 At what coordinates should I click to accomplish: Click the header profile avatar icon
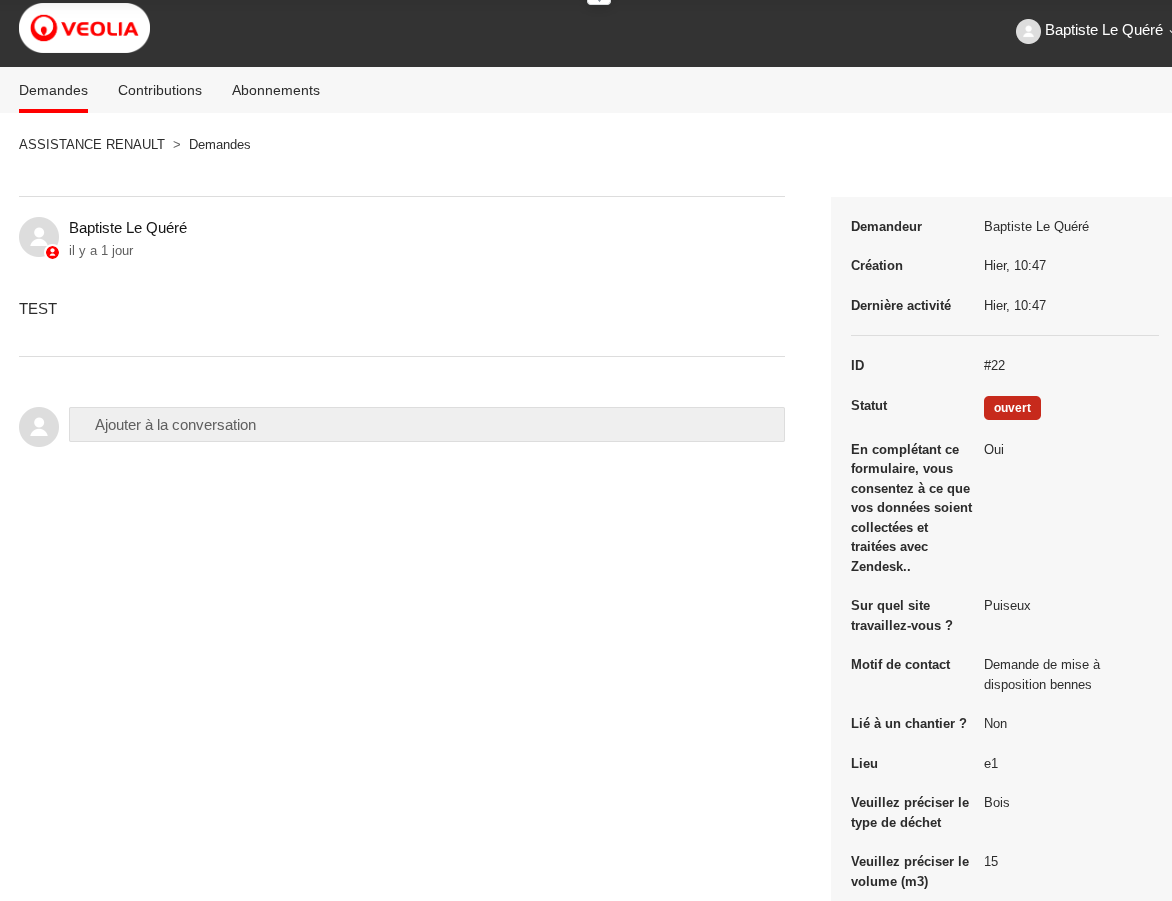click(x=1028, y=31)
